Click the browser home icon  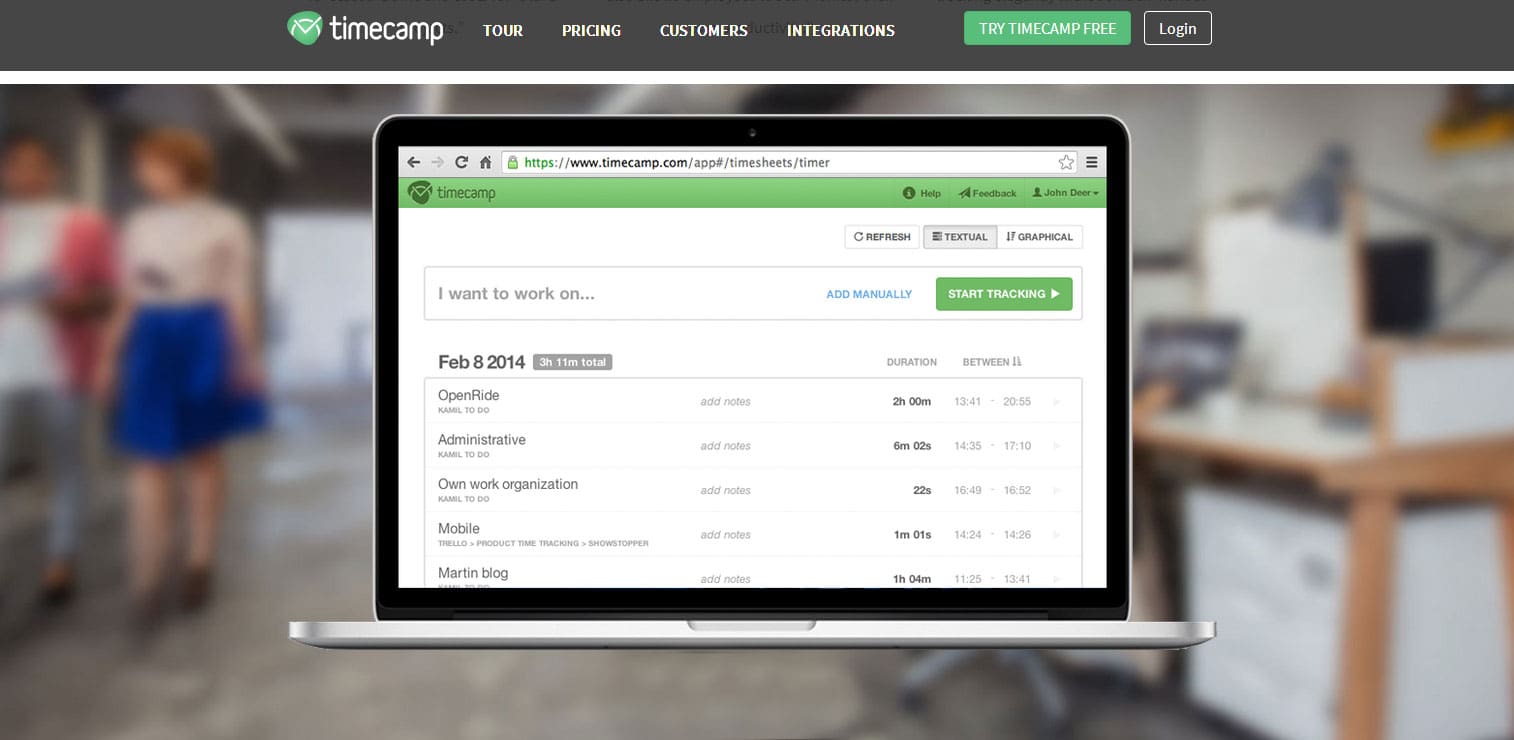point(485,162)
